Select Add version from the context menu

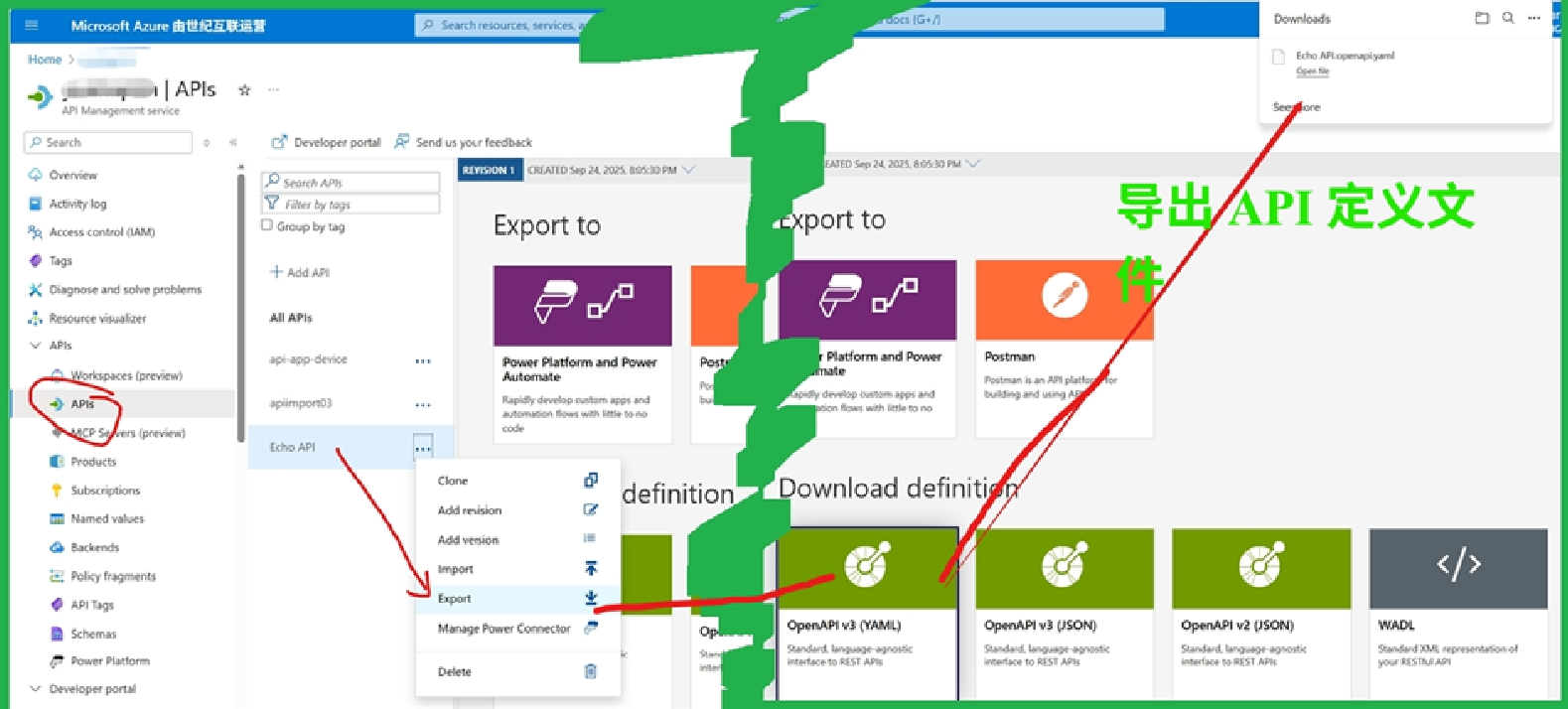tap(517, 540)
